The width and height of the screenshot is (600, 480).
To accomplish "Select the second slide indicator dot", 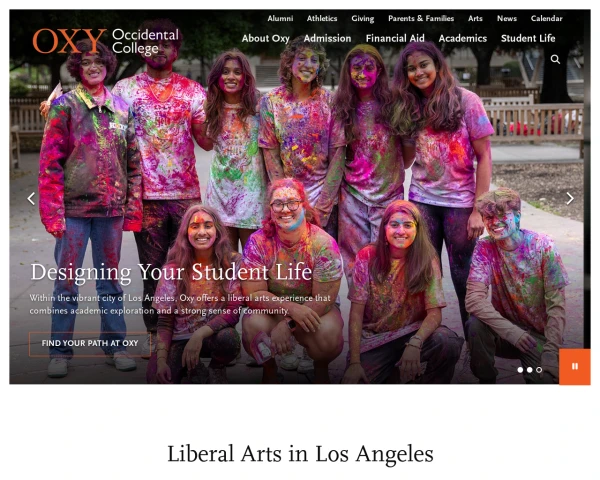I will click(530, 370).
